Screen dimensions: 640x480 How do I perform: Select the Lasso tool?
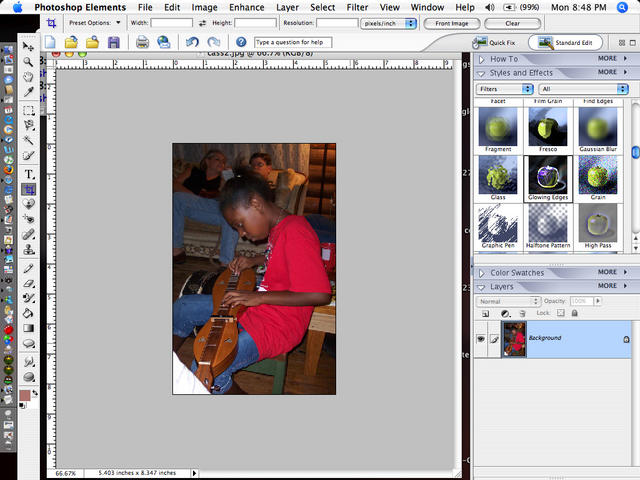click(28, 125)
